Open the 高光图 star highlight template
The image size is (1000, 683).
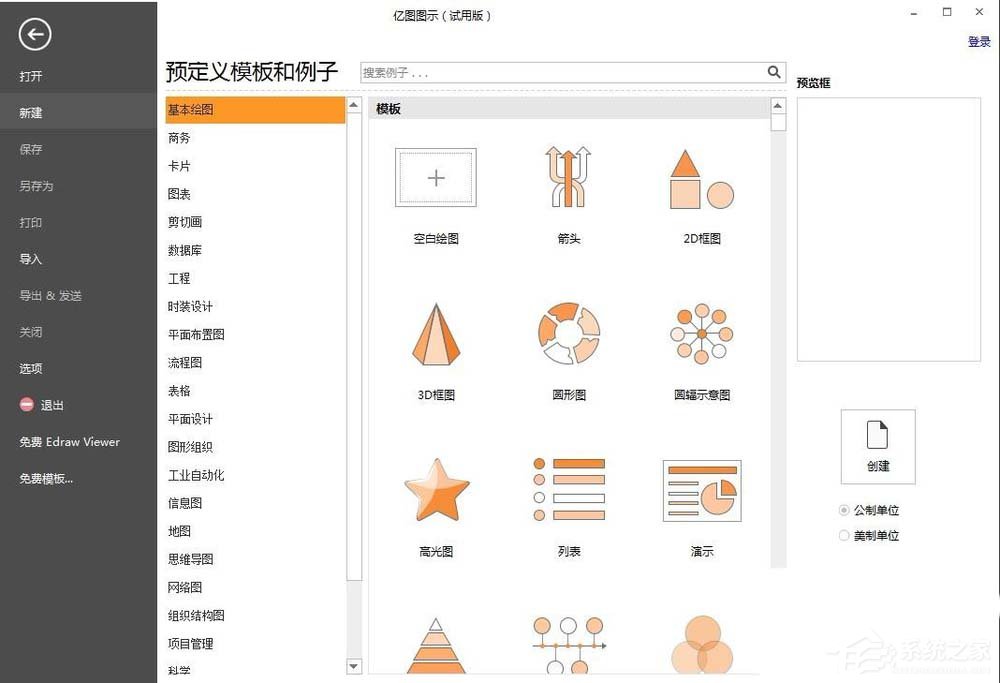point(435,490)
